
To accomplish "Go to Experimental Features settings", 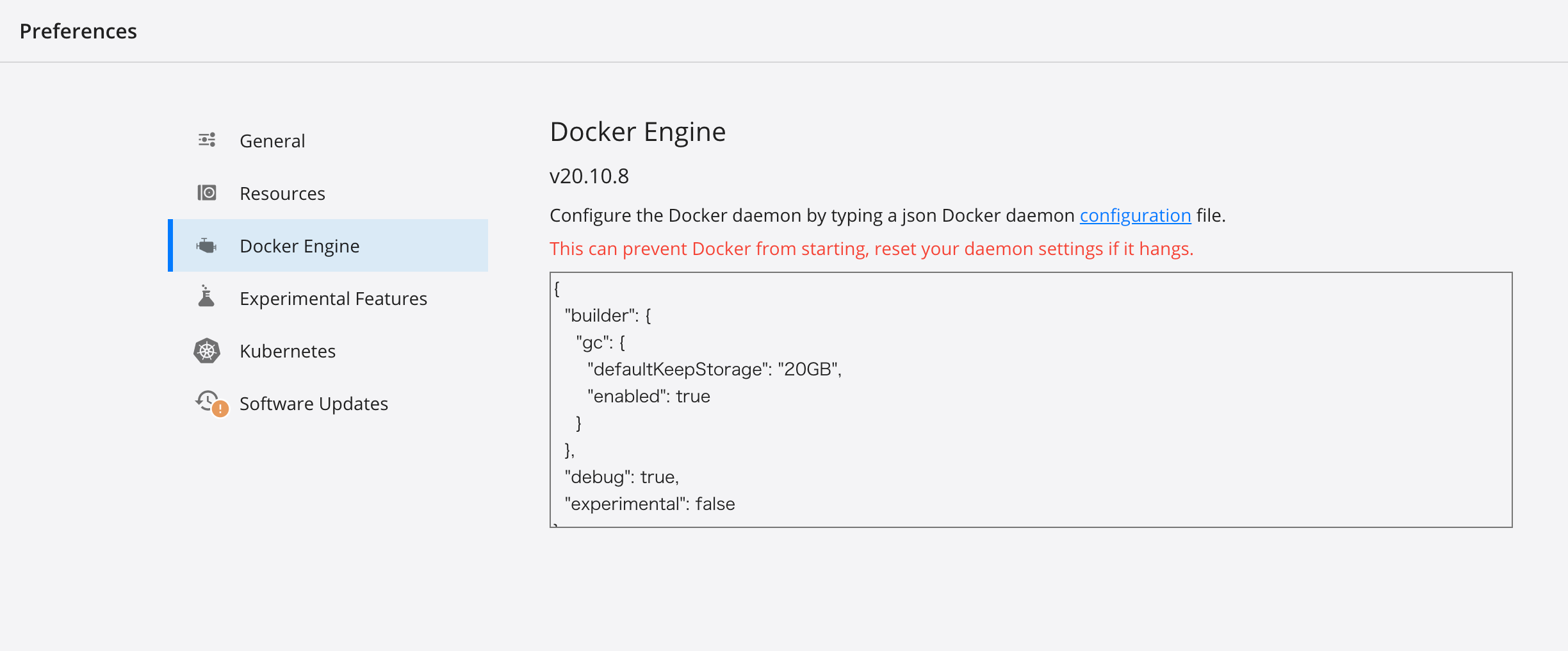I will [333, 299].
